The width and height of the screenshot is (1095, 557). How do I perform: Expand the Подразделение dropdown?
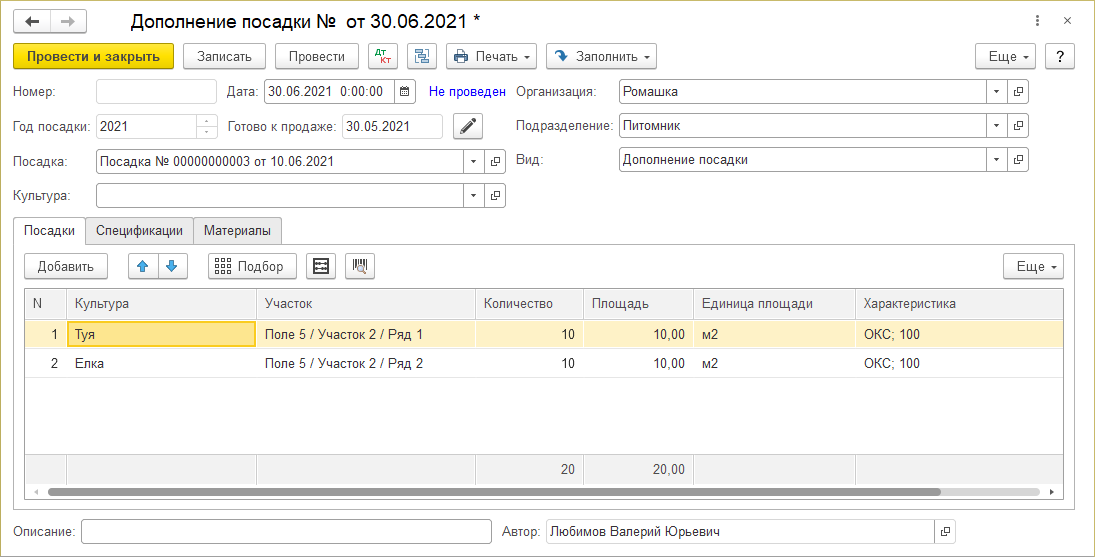coord(997,126)
